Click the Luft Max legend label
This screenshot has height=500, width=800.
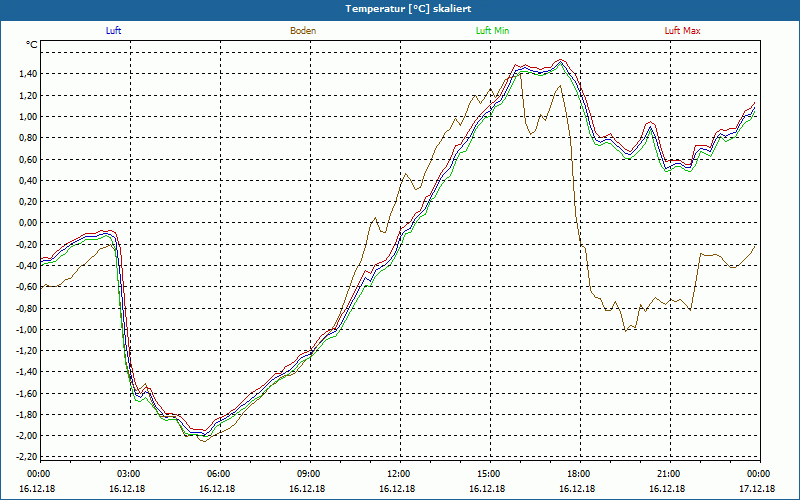[x=682, y=31]
